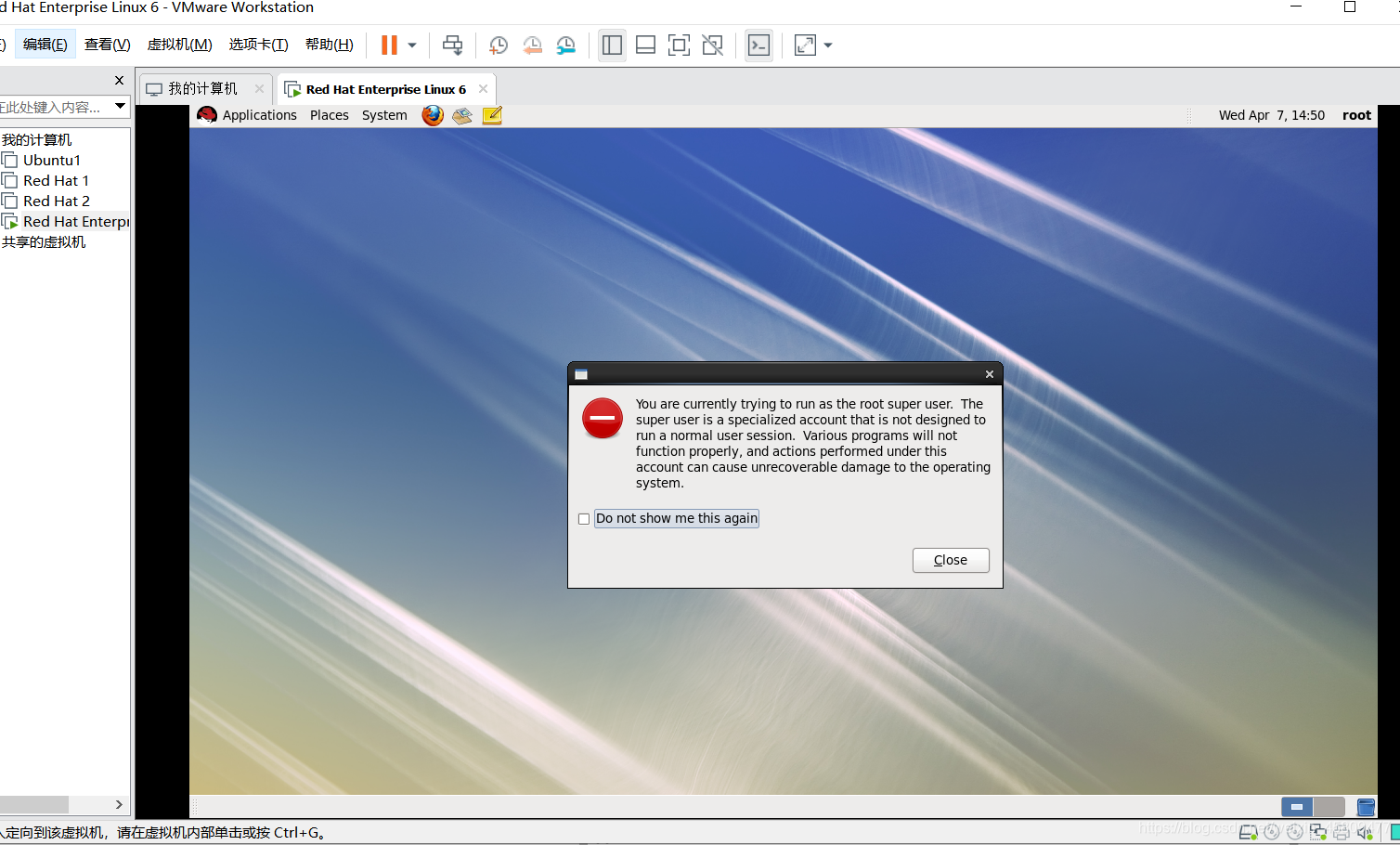
Task: Take a snapshot of the virtual machine
Action: (499, 45)
